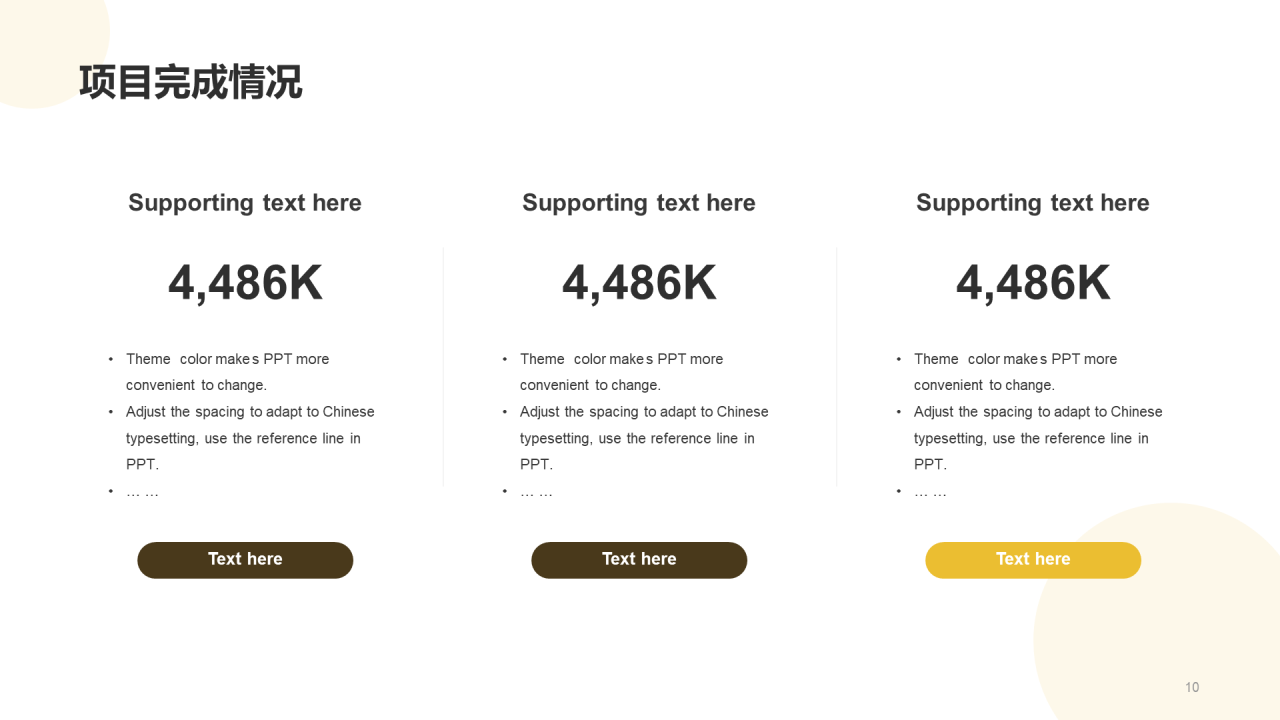Click the vertical divider between the first two columns
Screen dimensions: 1280x720
coord(443,367)
